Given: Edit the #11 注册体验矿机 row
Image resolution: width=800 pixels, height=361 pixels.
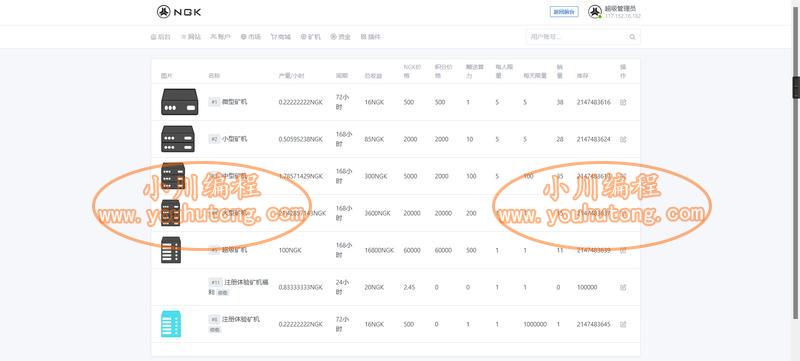Looking at the screenshot, I should 623,287.
